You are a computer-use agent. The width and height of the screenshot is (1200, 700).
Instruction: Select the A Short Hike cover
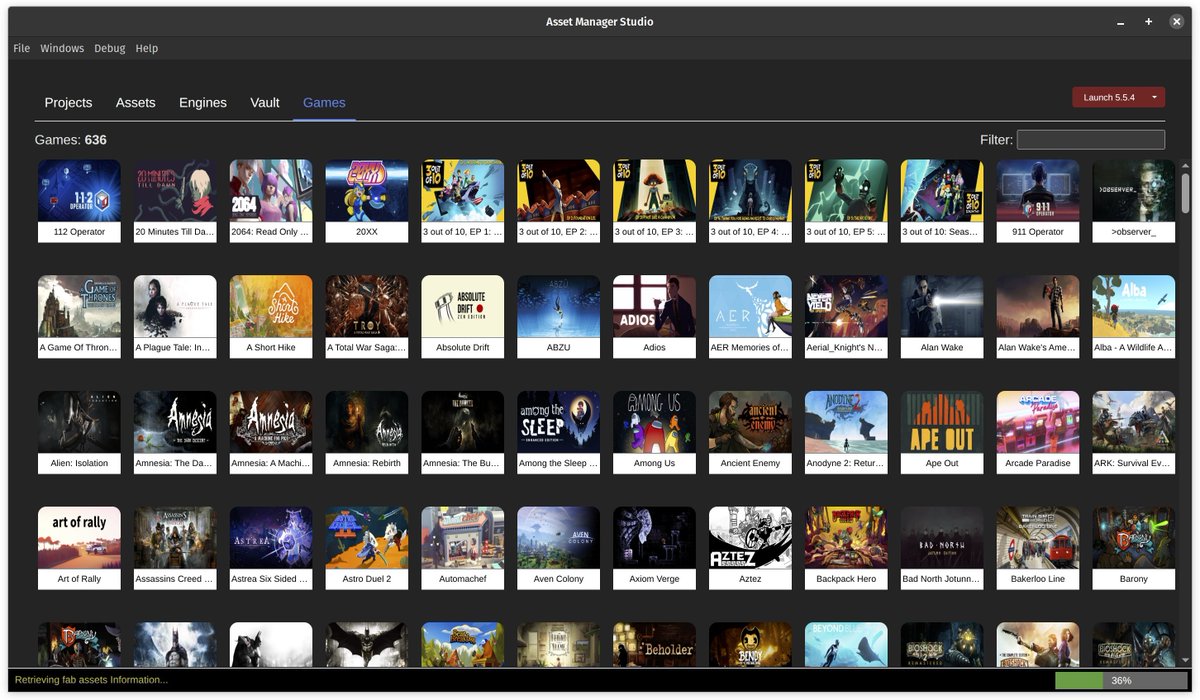coord(271,306)
